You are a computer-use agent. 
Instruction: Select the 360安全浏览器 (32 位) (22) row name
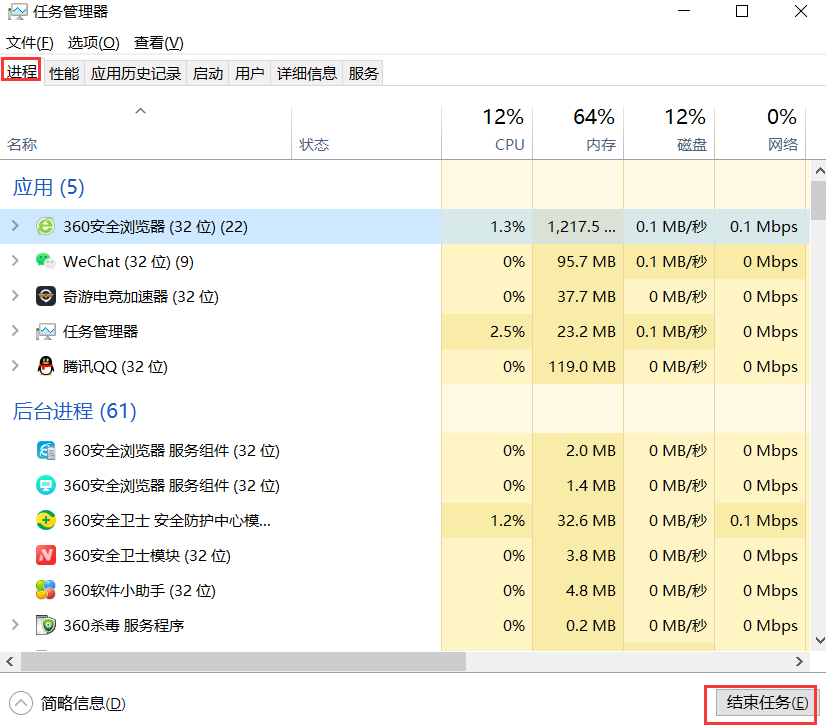tap(155, 227)
